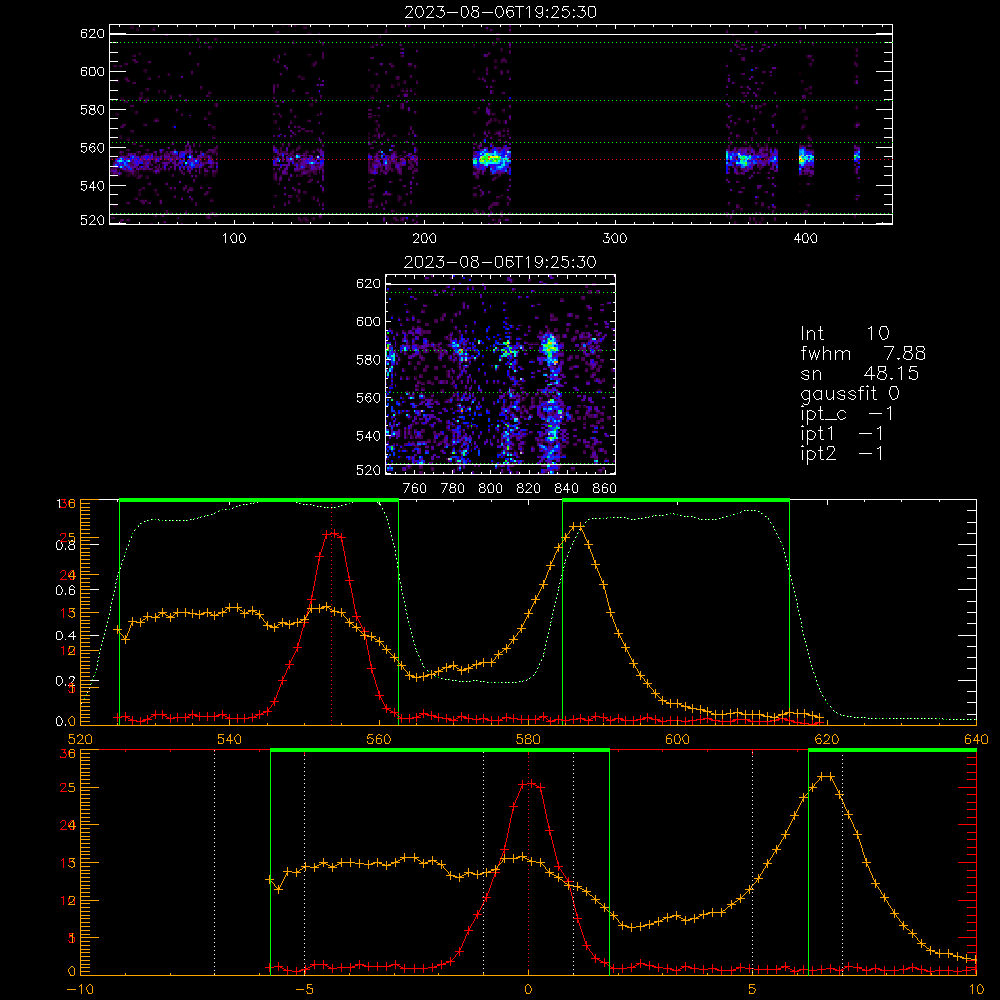Click the 860 tick label under middle spectrogram
The image size is (1000, 1000).
click(x=605, y=489)
